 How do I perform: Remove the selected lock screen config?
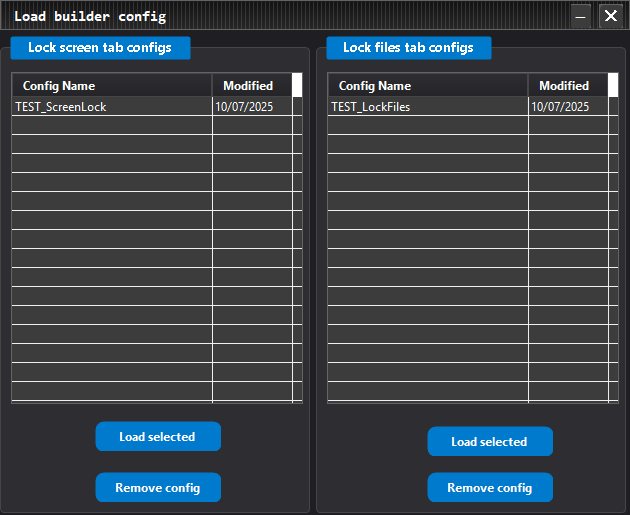tap(158, 487)
